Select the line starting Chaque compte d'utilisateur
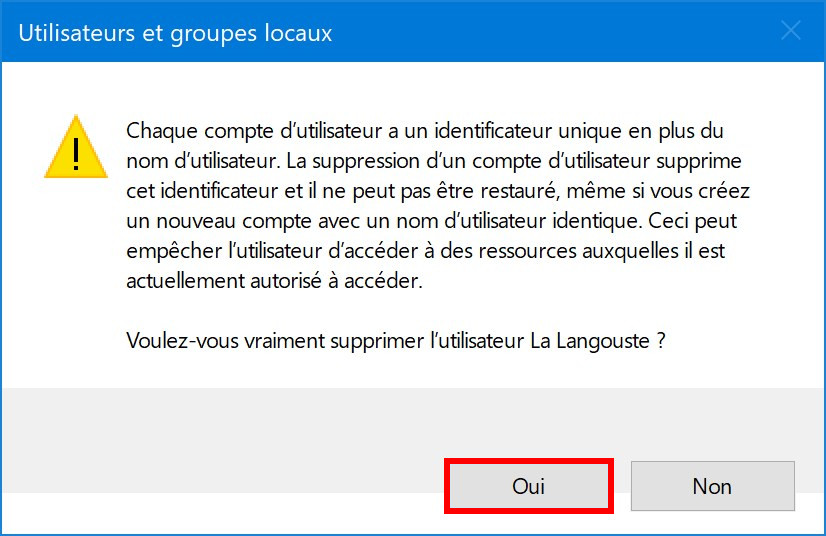The image size is (826, 536). pos(425,131)
